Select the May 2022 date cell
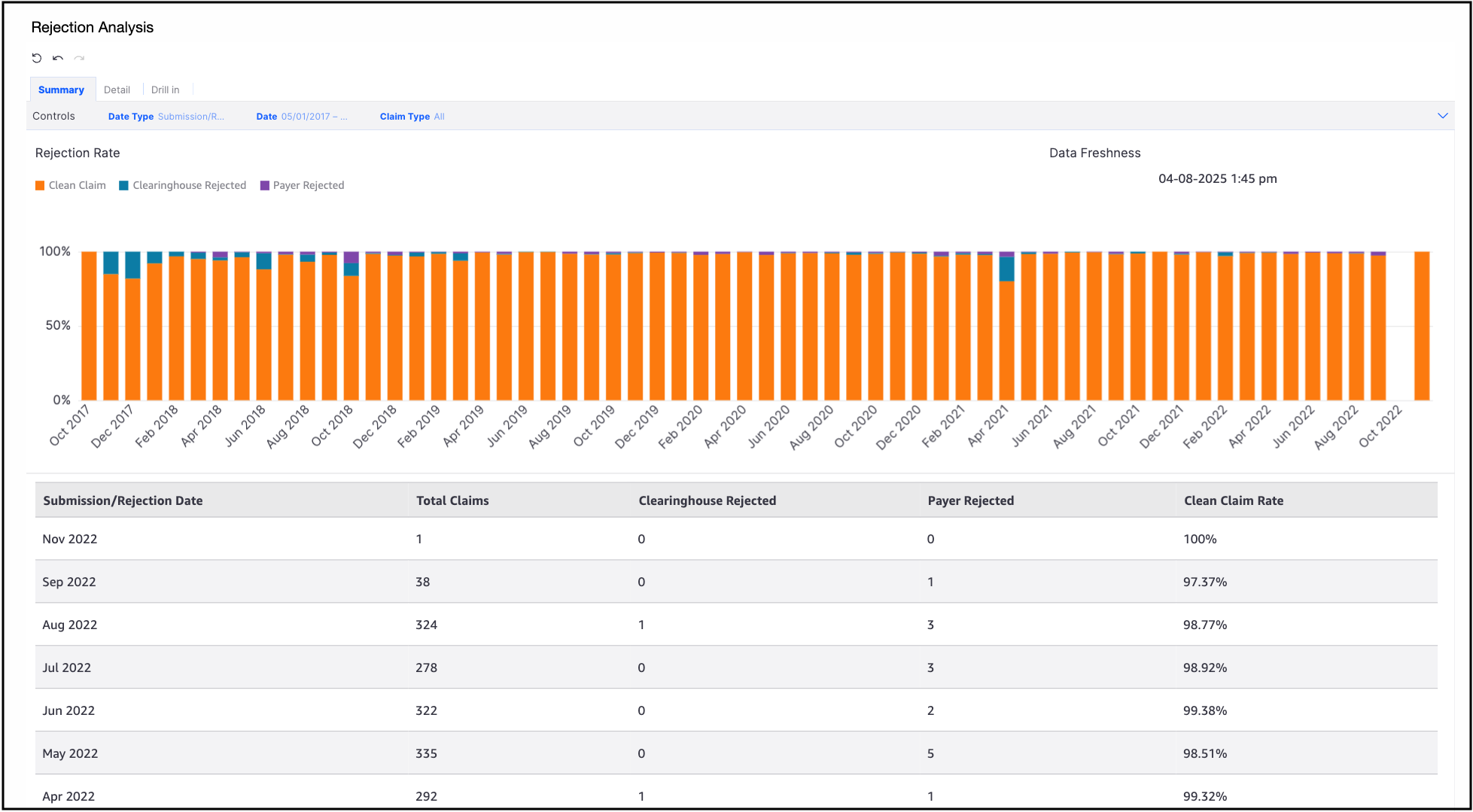 pyautogui.click(x=70, y=753)
